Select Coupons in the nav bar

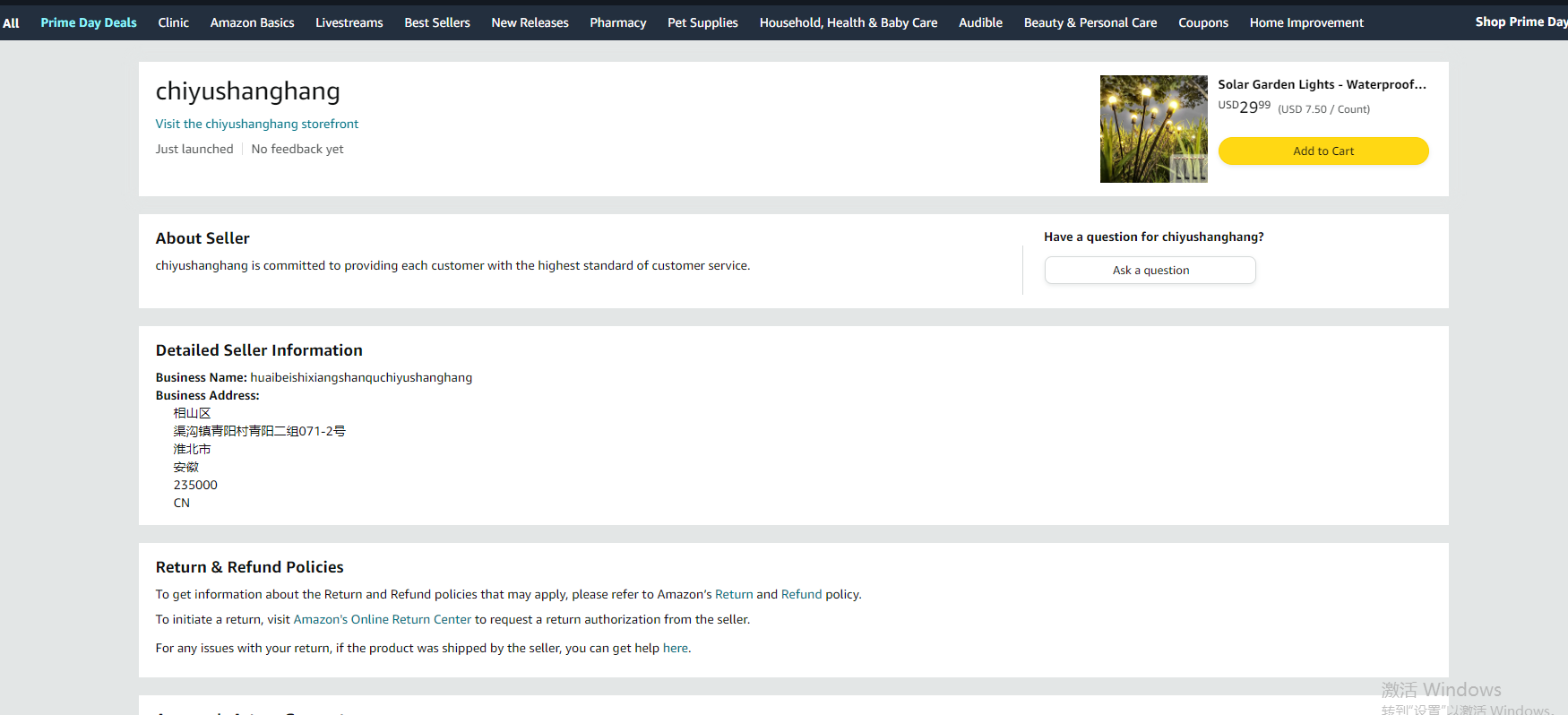click(x=1203, y=22)
